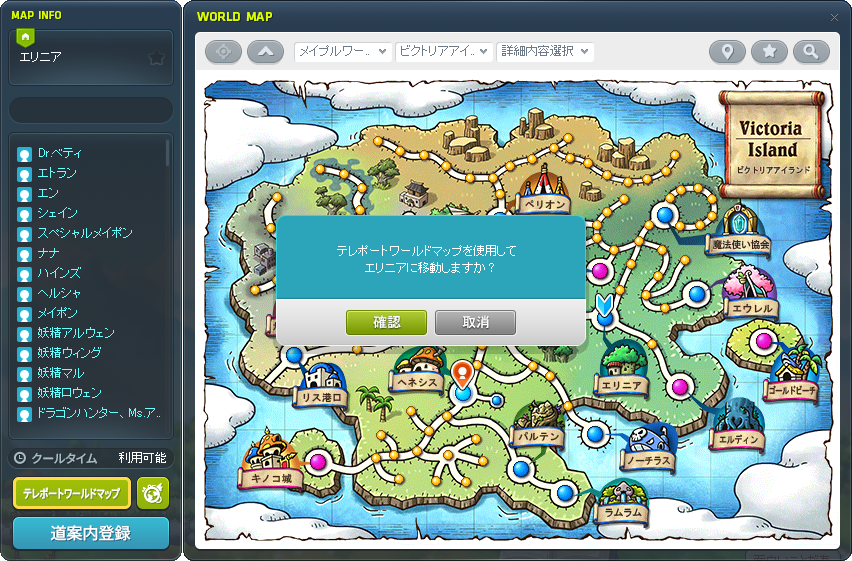This screenshot has height=561, width=852.
Task: Click the magenta node next to キノコ城
Action: point(318,462)
